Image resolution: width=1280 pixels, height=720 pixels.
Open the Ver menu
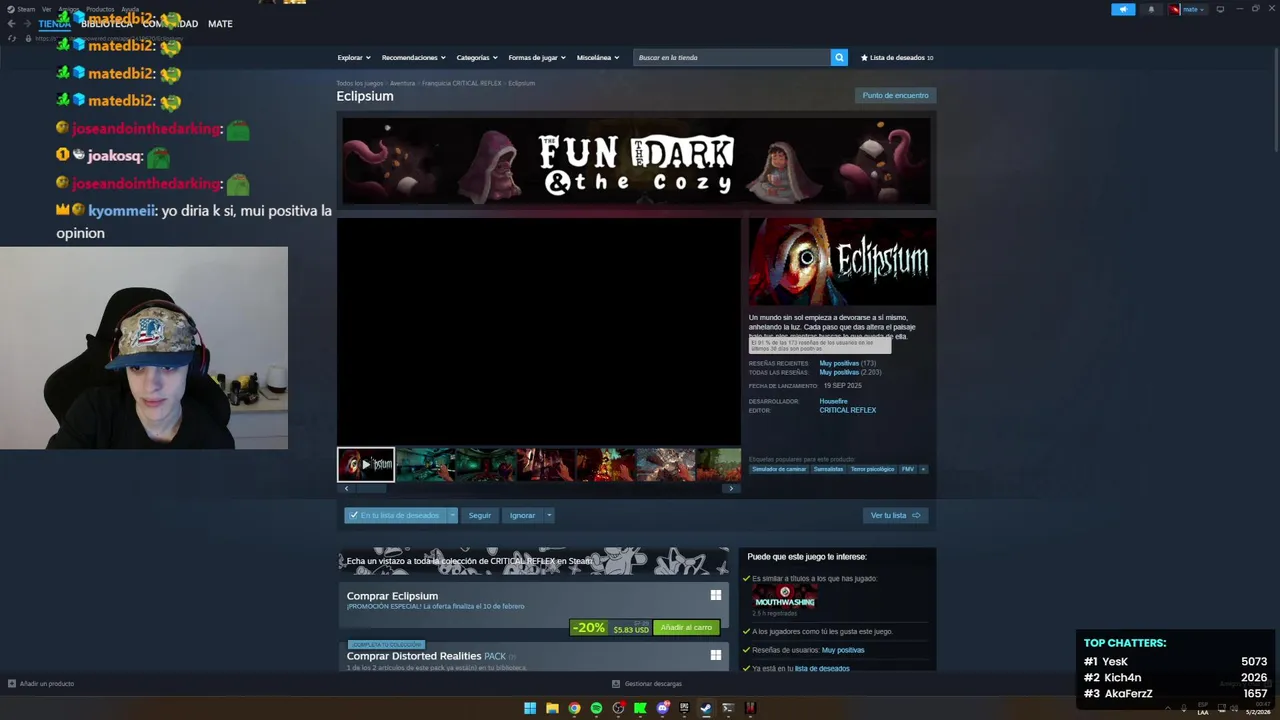(46, 9)
